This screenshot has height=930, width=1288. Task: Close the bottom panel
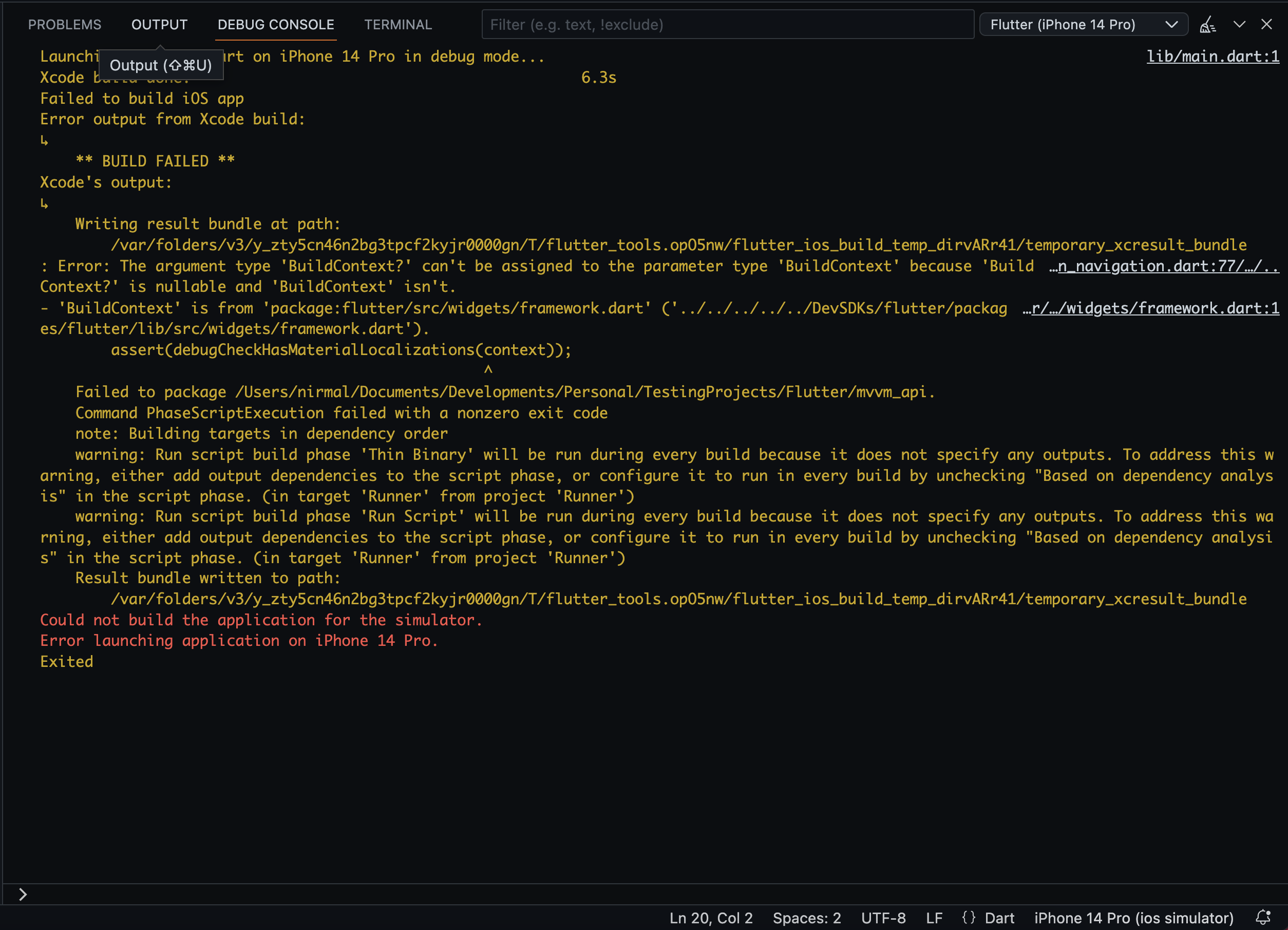(1267, 25)
